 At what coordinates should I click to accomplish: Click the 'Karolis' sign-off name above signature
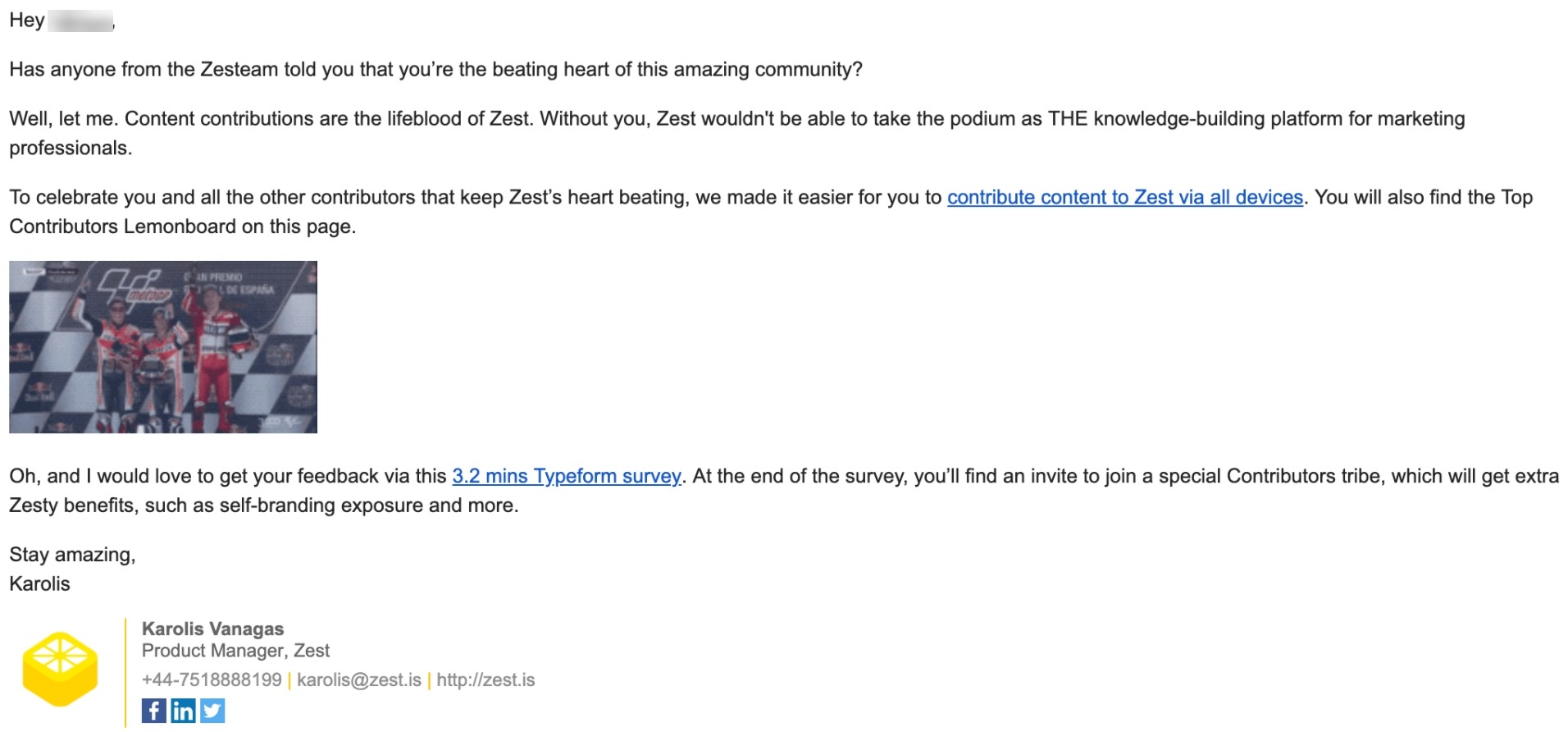(x=39, y=584)
